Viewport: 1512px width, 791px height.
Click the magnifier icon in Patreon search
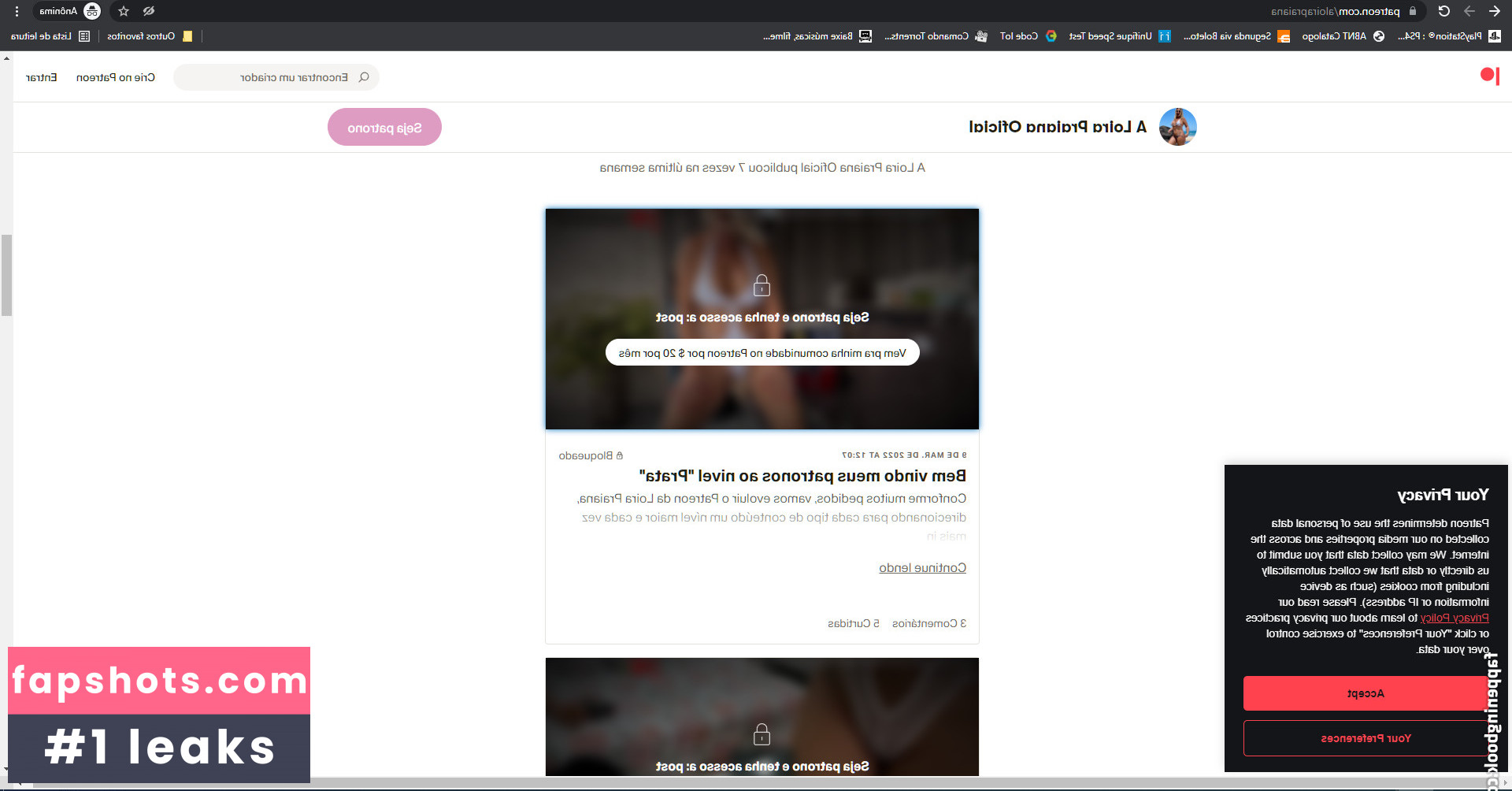[x=364, y=77]
